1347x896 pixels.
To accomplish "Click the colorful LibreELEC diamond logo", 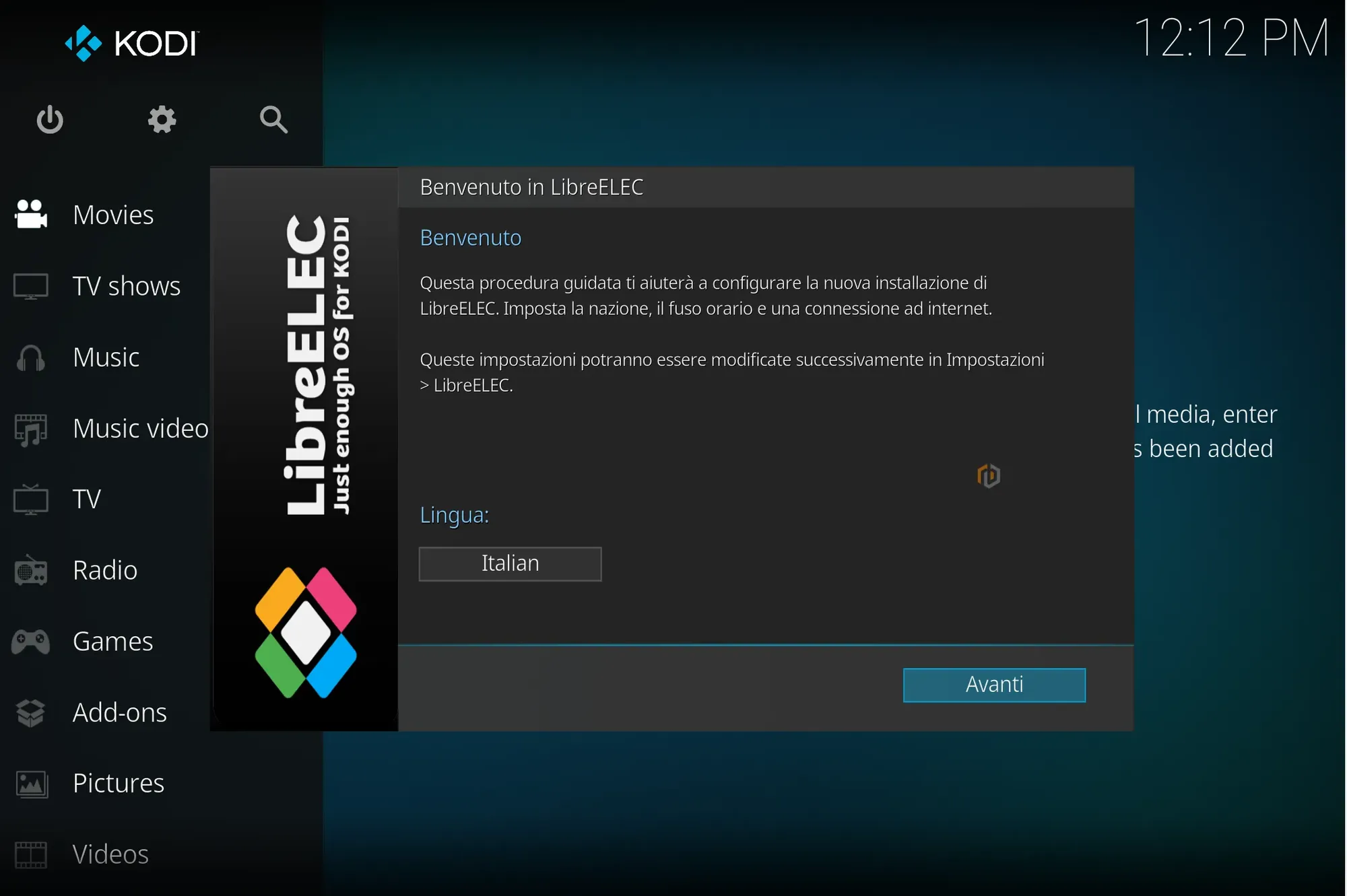I will click(x=306, y=633).
